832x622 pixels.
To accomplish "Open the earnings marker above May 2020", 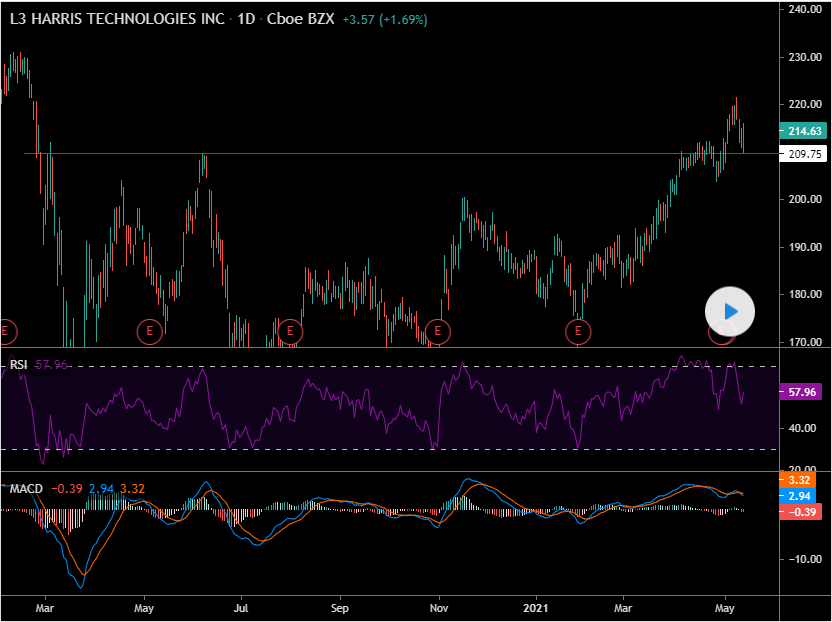I will click(x=149, y=331).
